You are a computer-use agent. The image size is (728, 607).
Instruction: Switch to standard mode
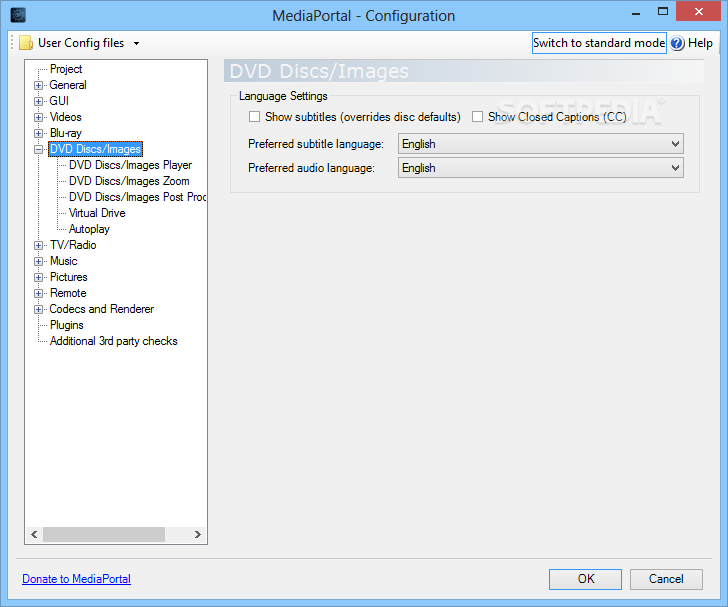(x=599, y=43)
